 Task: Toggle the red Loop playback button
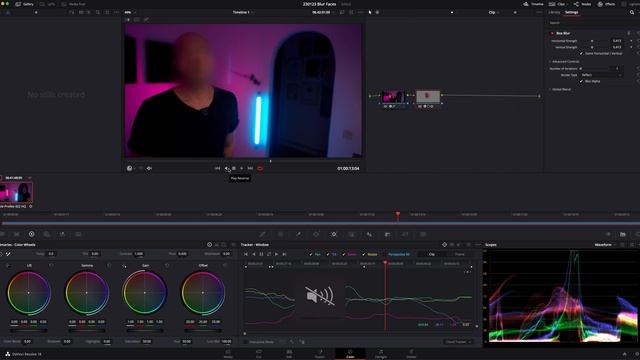coord(260,168)
